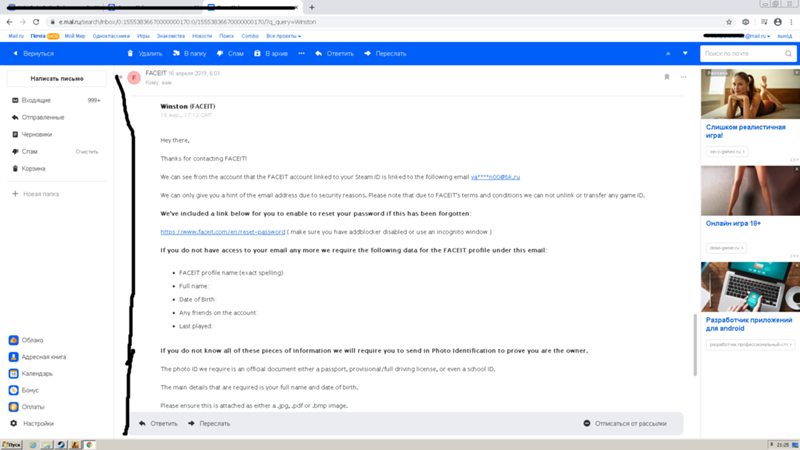Open Новости portal link
This screenshot has height=450, width=800.
(x=202, y=36)
